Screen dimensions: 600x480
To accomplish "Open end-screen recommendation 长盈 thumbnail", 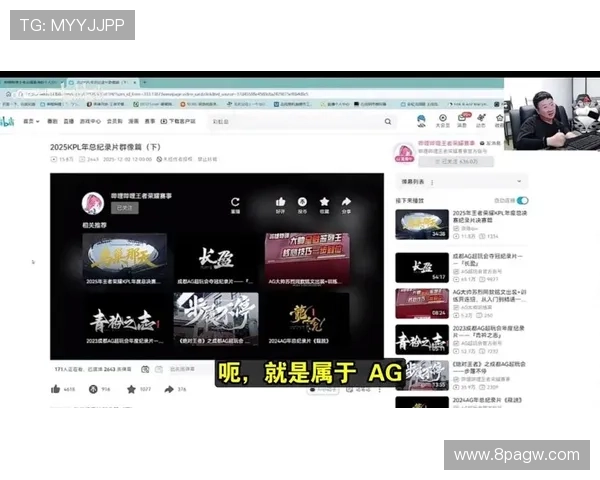I will (215, 259).
